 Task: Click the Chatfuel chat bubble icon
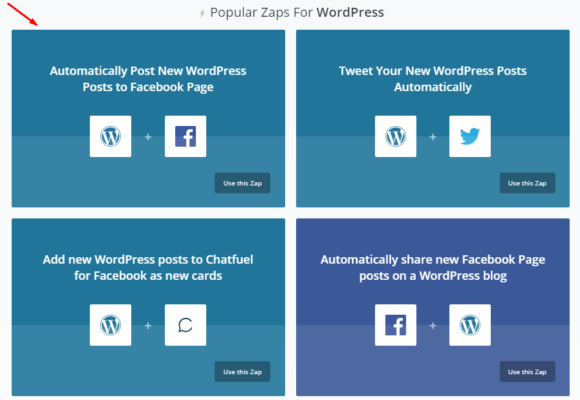point(185,325)
